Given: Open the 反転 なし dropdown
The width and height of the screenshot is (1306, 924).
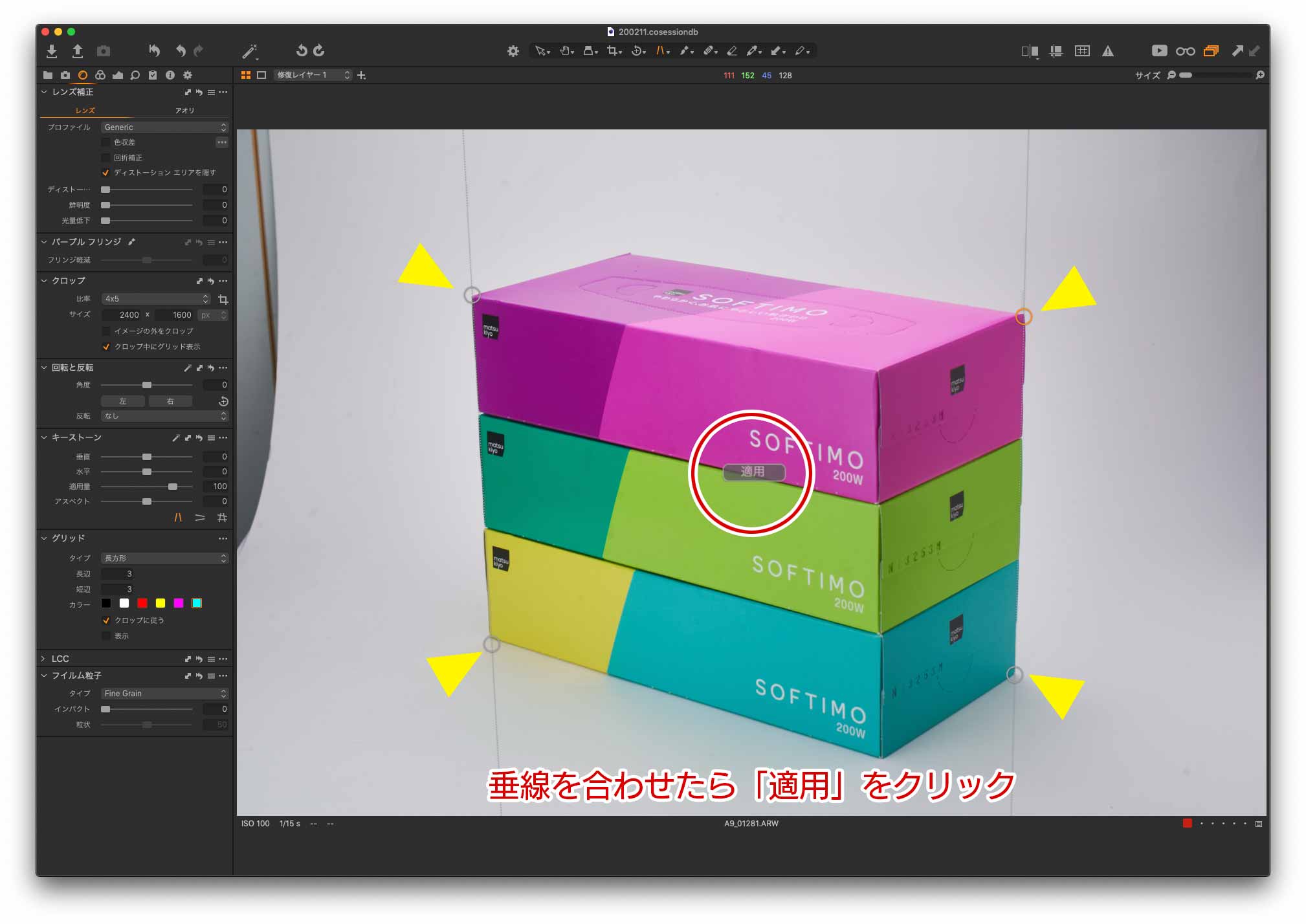Looking at the screenshot, I should [165, 416].
